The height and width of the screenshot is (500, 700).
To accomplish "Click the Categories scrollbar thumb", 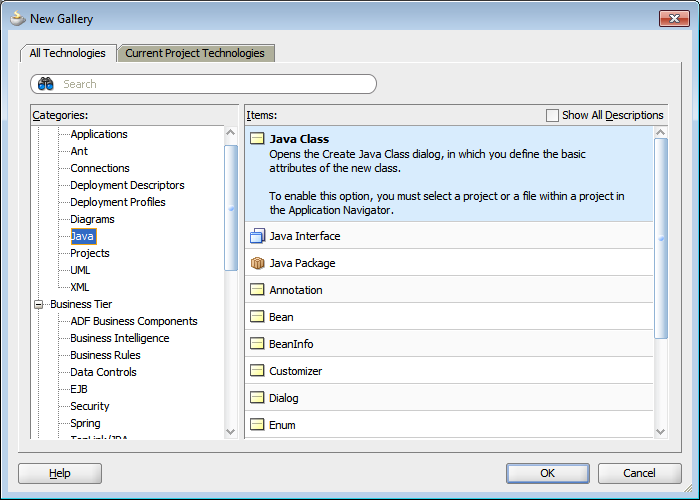I will pyautogui.click(x=231, y=208).
